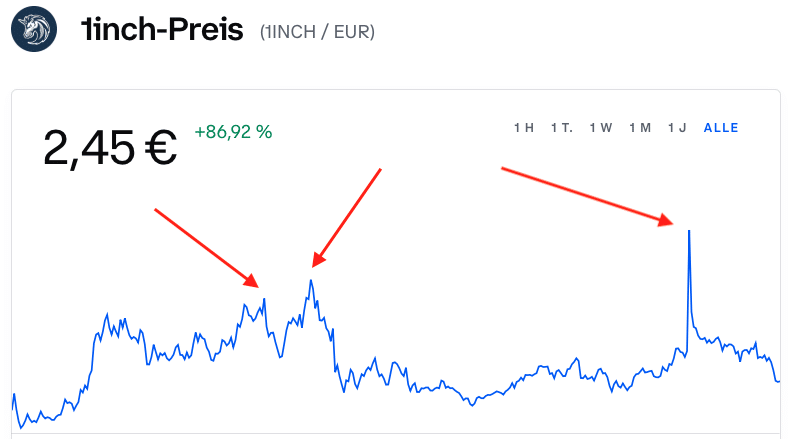792x439 pixels.
Task: Click the tallest price spike peak
Action: 689,231
